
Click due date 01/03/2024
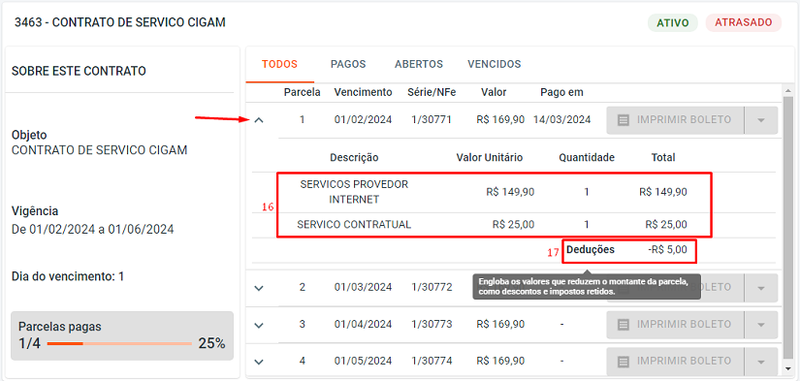[x=363, y=287]
